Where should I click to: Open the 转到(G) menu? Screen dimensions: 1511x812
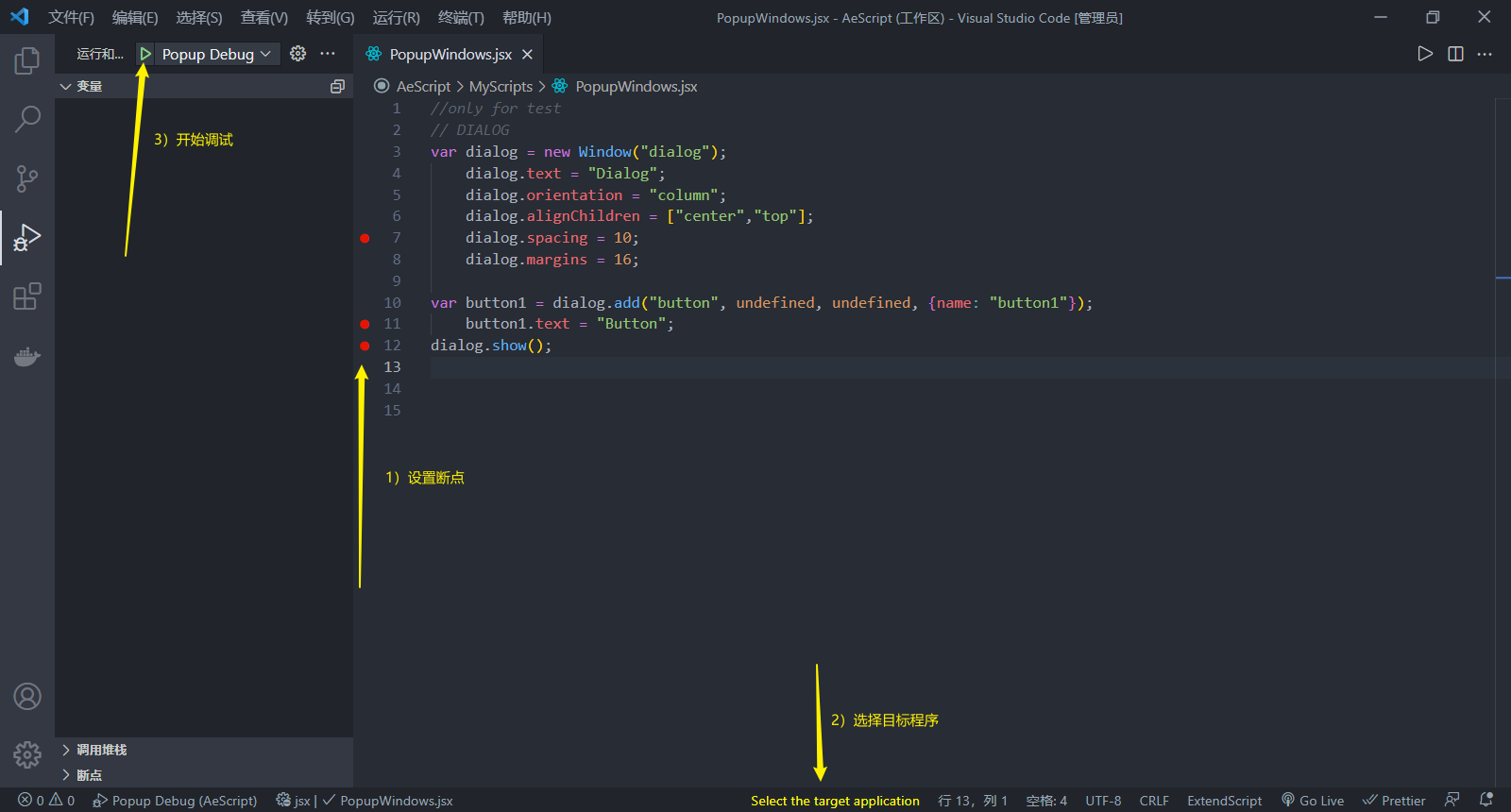click(x=331, y=18)
